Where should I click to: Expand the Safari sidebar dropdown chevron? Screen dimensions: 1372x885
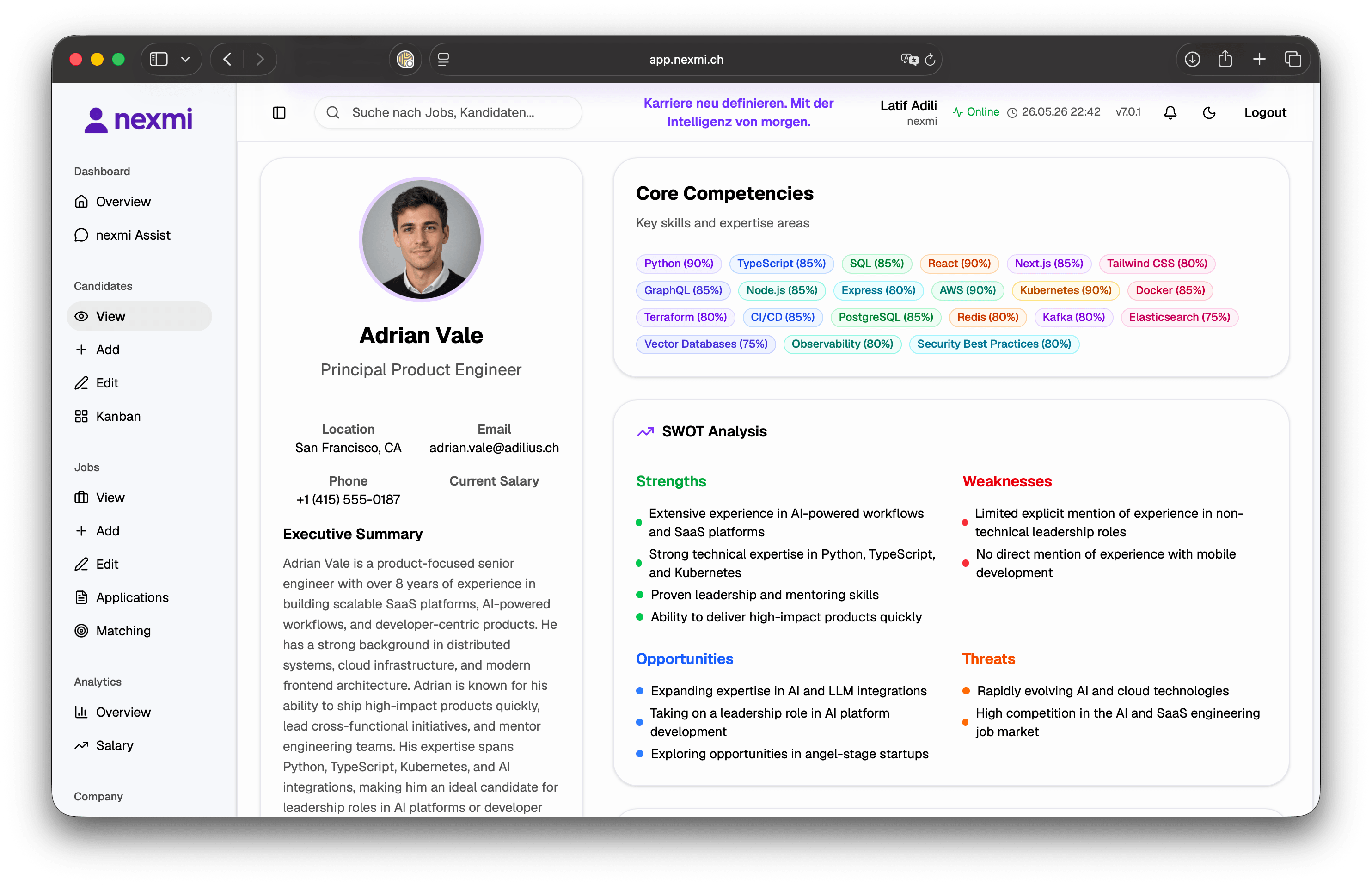pyautogui.click(x=185, y=59)
